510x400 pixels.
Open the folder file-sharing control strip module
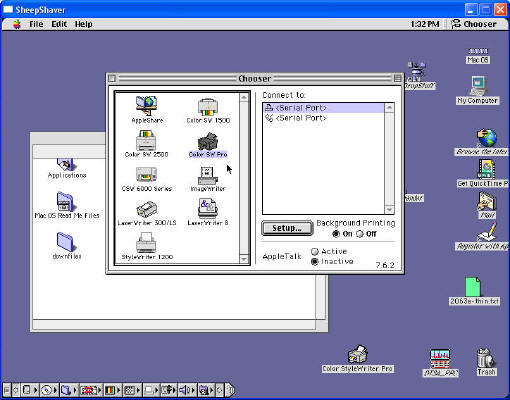click(69, 390)
